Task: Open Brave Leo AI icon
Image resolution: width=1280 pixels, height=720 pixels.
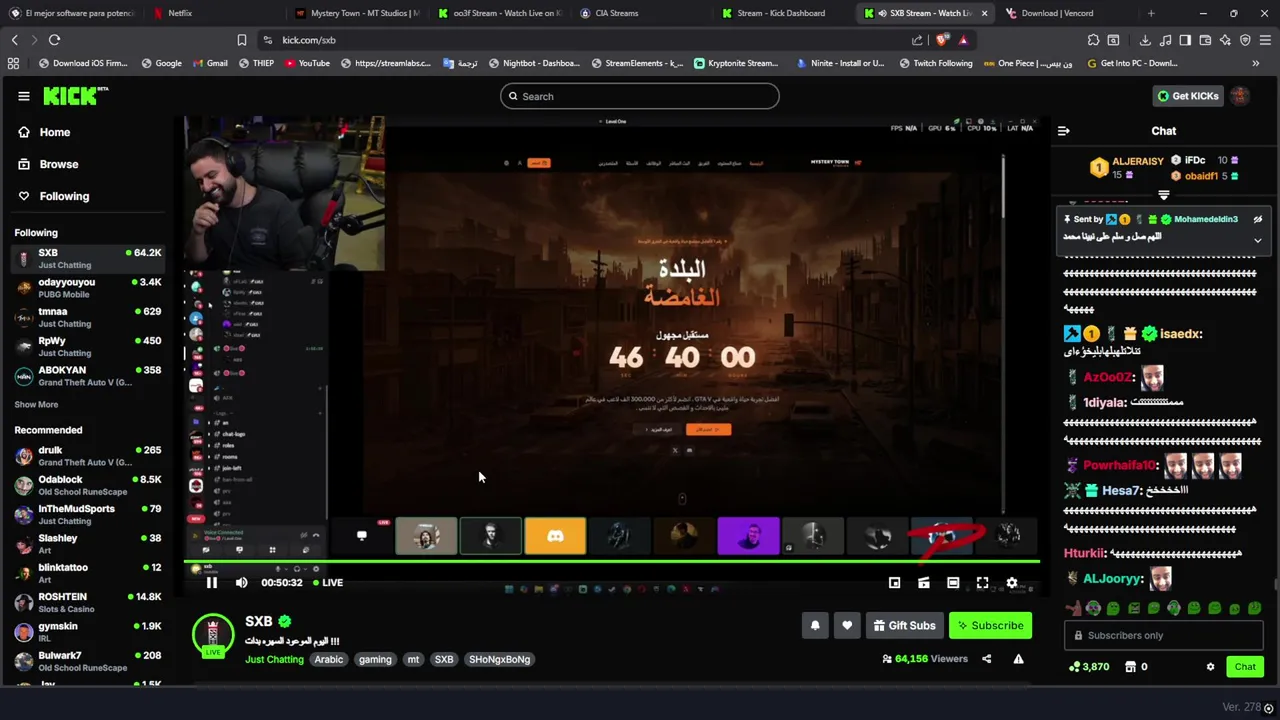Action: pyautogui.click(x=1225, y=40)
